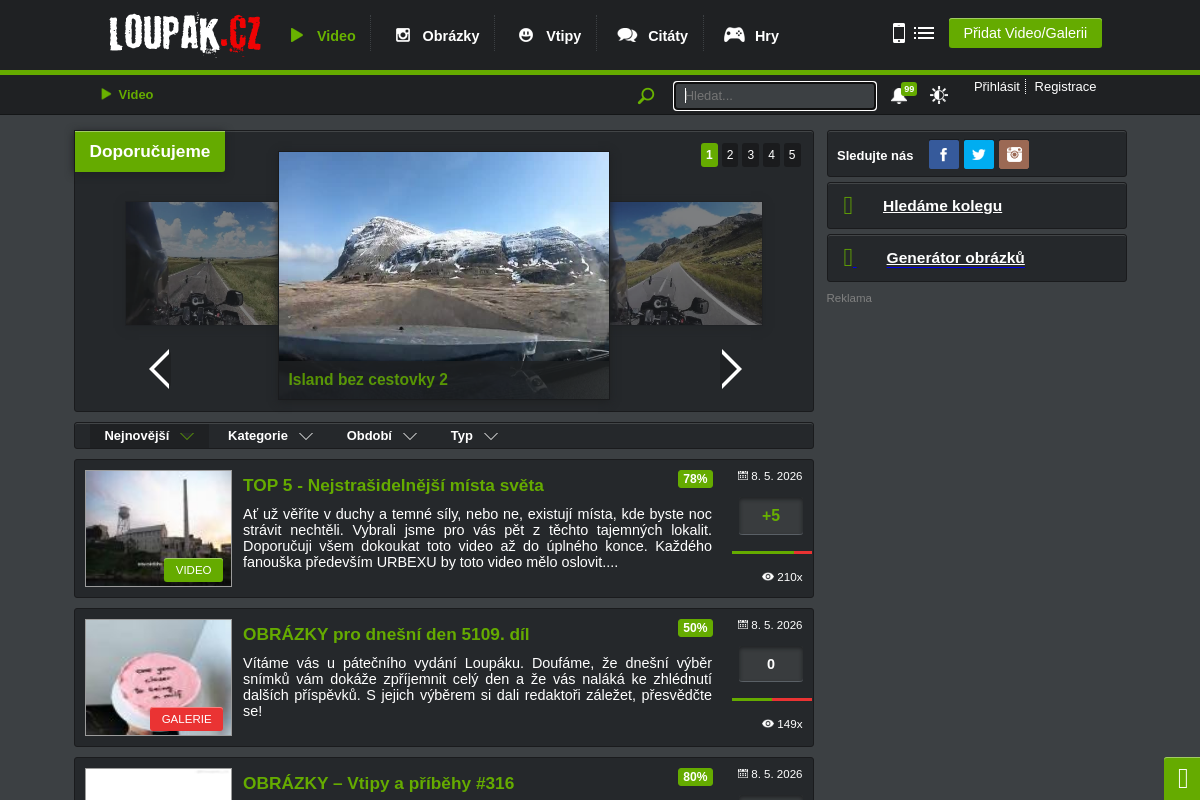Image resolution: width=1200 pixels, height=800 pixels.
Task: Focus the Hledat search field
Action: (x=775, y=96)
